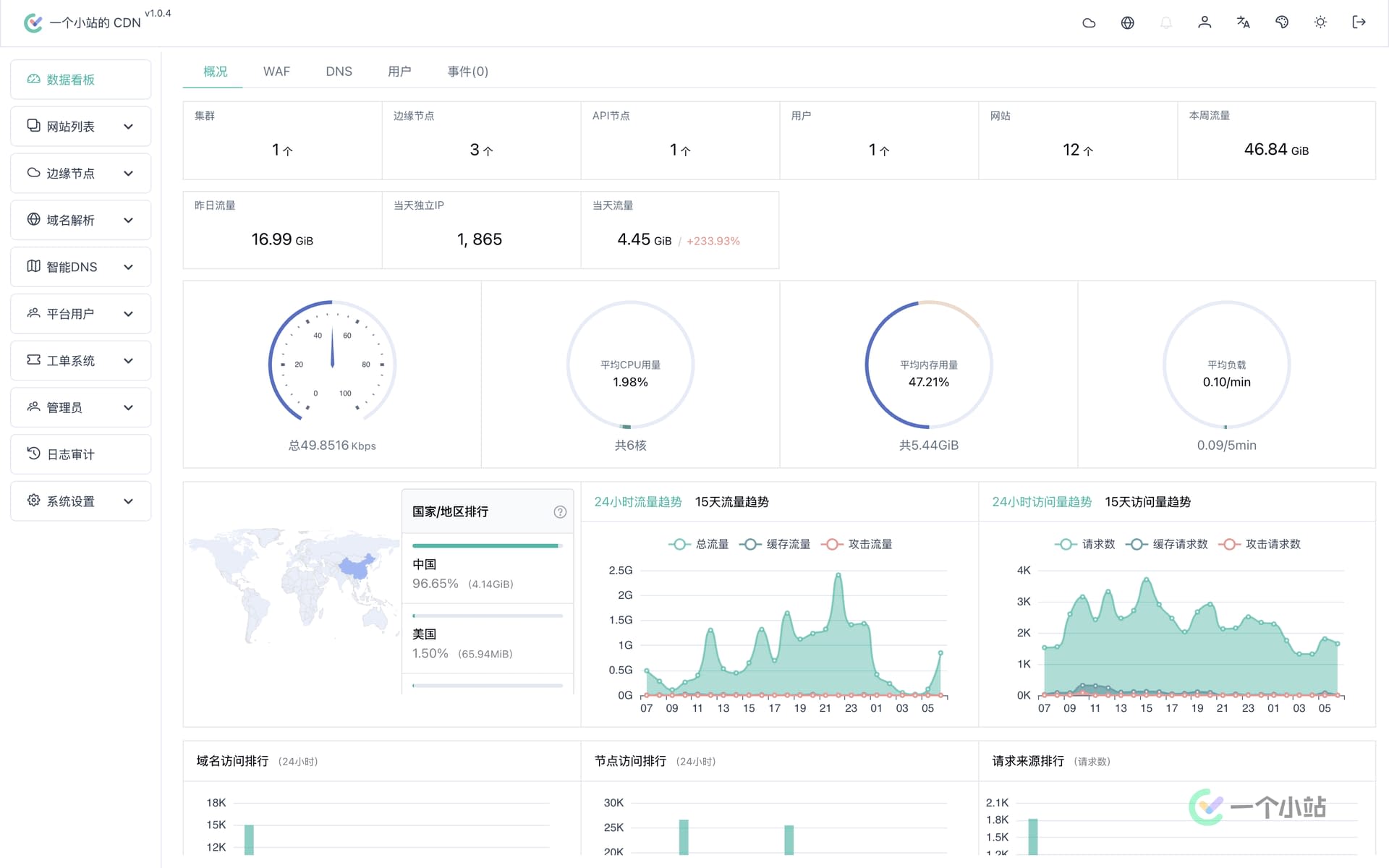Image resolution: width=1389 pixels, height=868 pixels.
Task: Open the 日志审计 sidebar item
Action: 81,454
